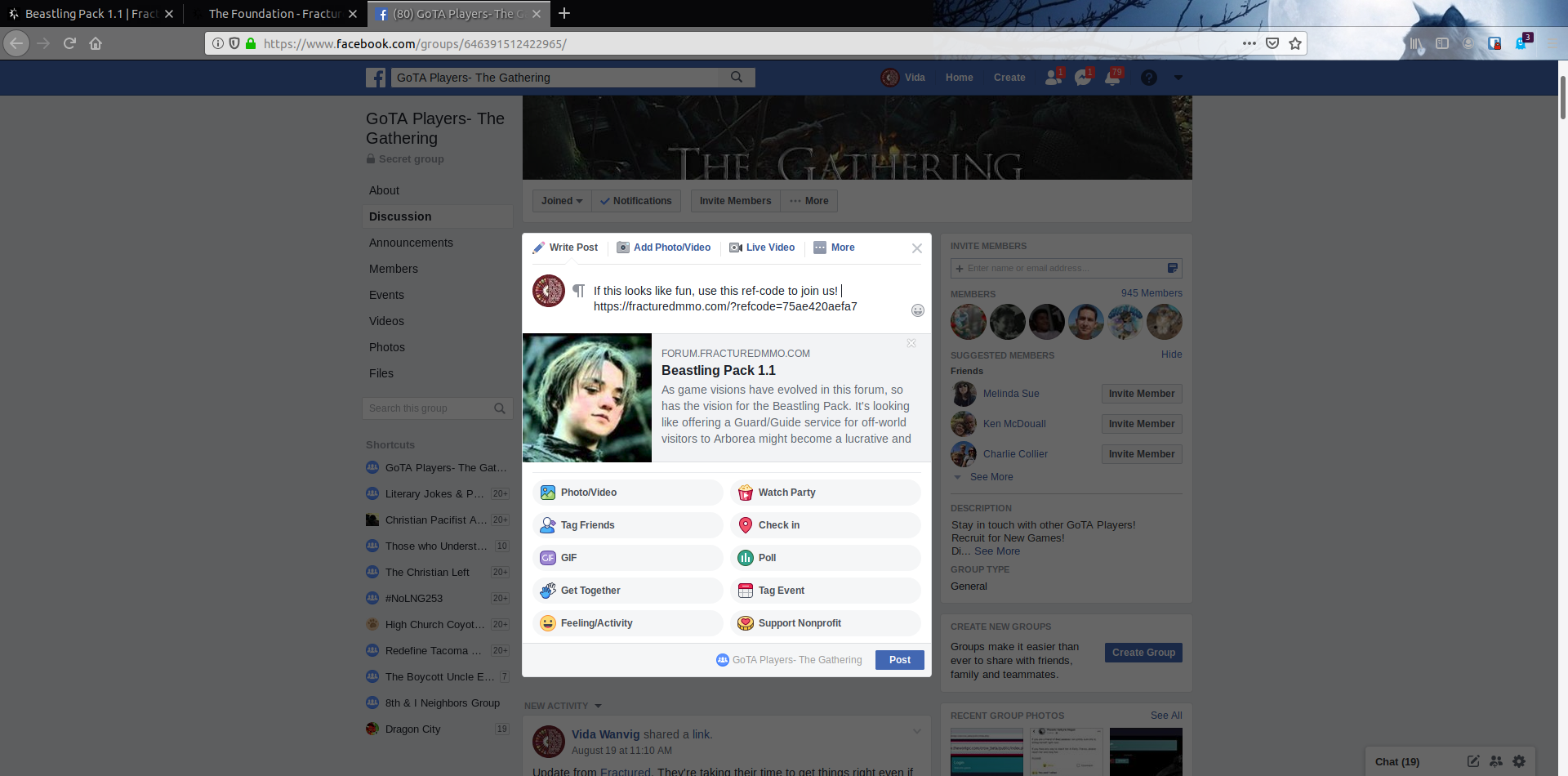Open Events in group sidebar
The width and height of the screenshot is (1568, 776).
point(386,295)
